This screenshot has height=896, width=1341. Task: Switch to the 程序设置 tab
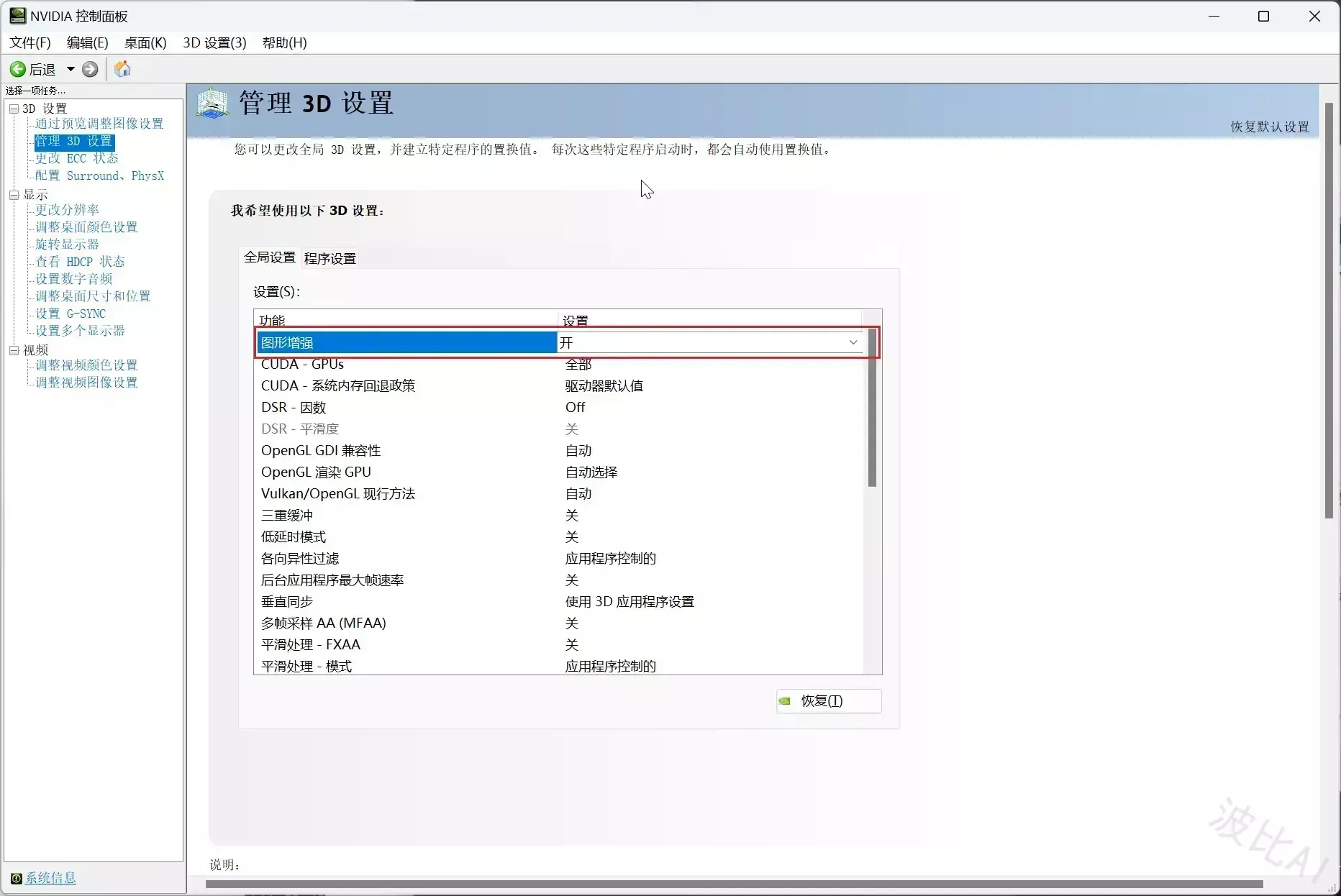click(x=330, y=258)
